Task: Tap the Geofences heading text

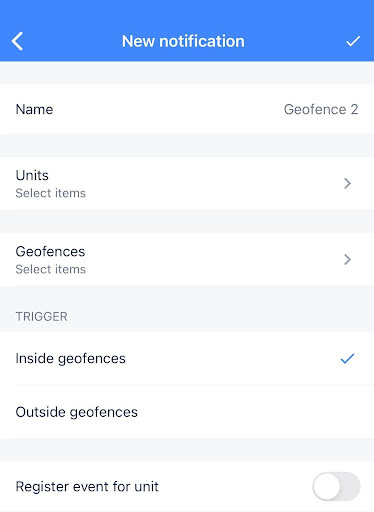Action: [50, 251]
